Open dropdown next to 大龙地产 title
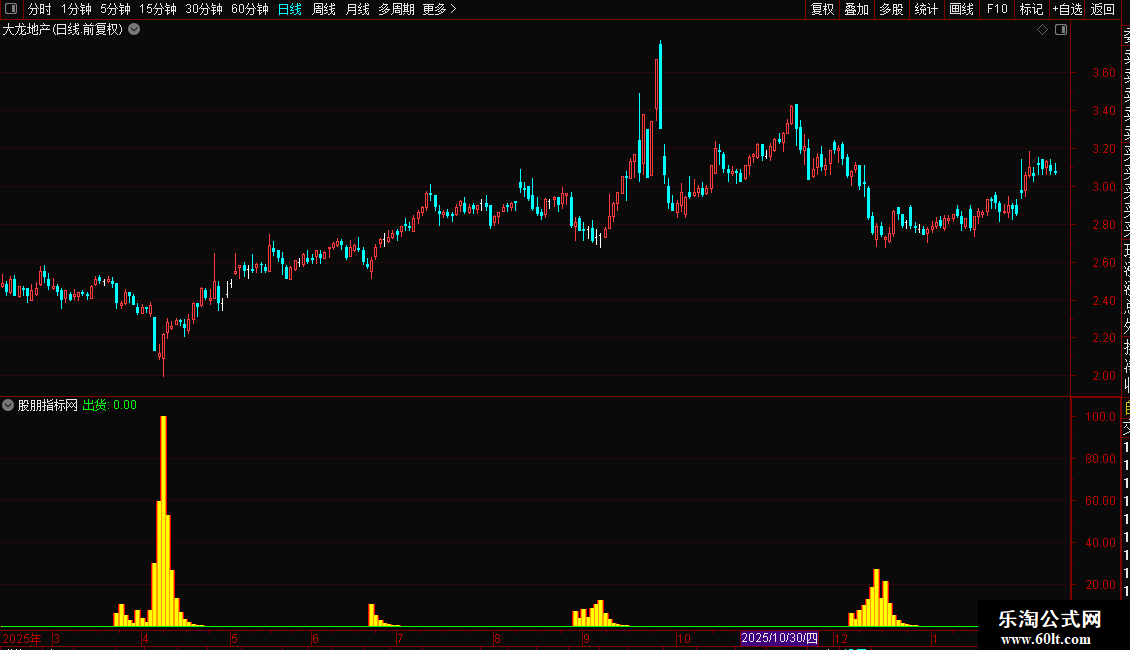Screen dimensions: 1130x650 134,30
